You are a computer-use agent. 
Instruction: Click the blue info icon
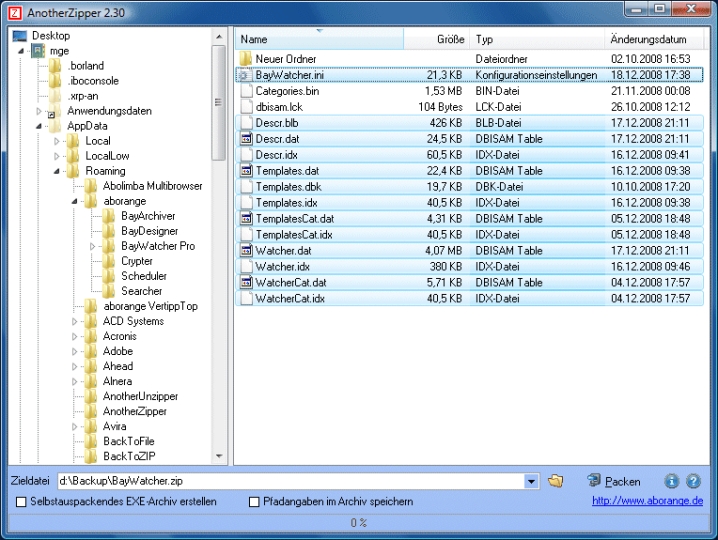click(x=672, y=481)
